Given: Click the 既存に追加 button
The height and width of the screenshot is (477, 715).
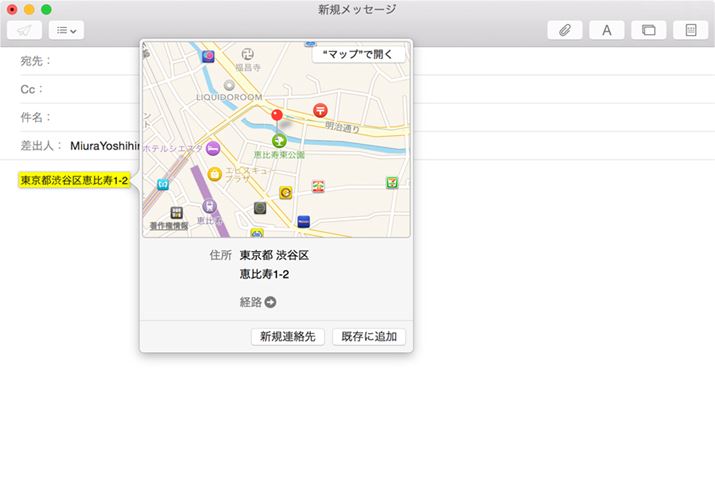Looking at the screenshot, I should tap(369, 337).
